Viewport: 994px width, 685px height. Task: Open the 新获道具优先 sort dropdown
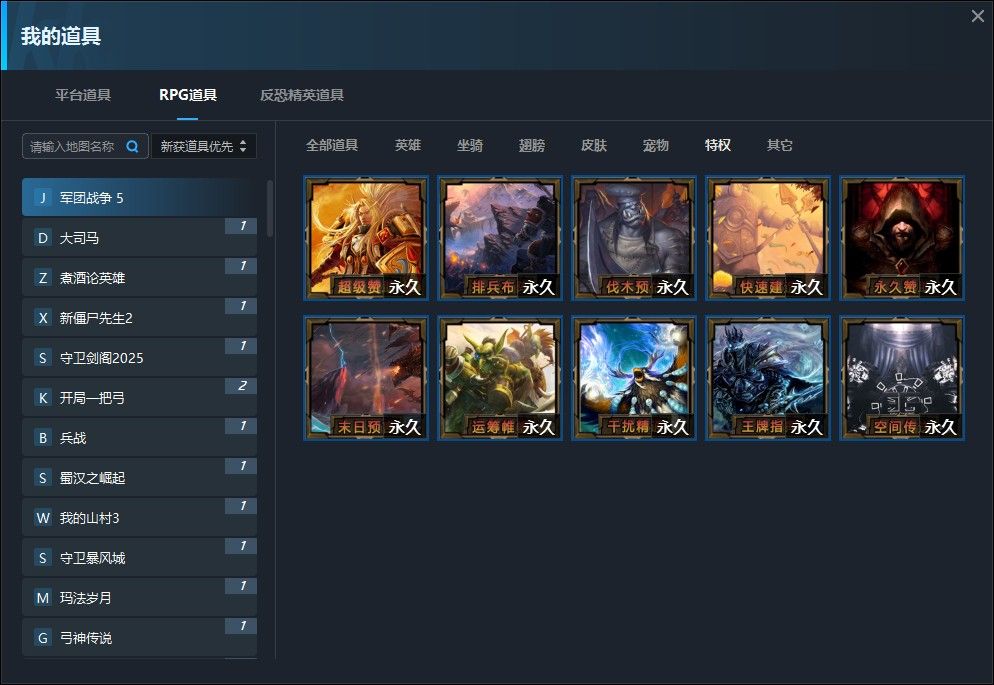click(203, 146)
